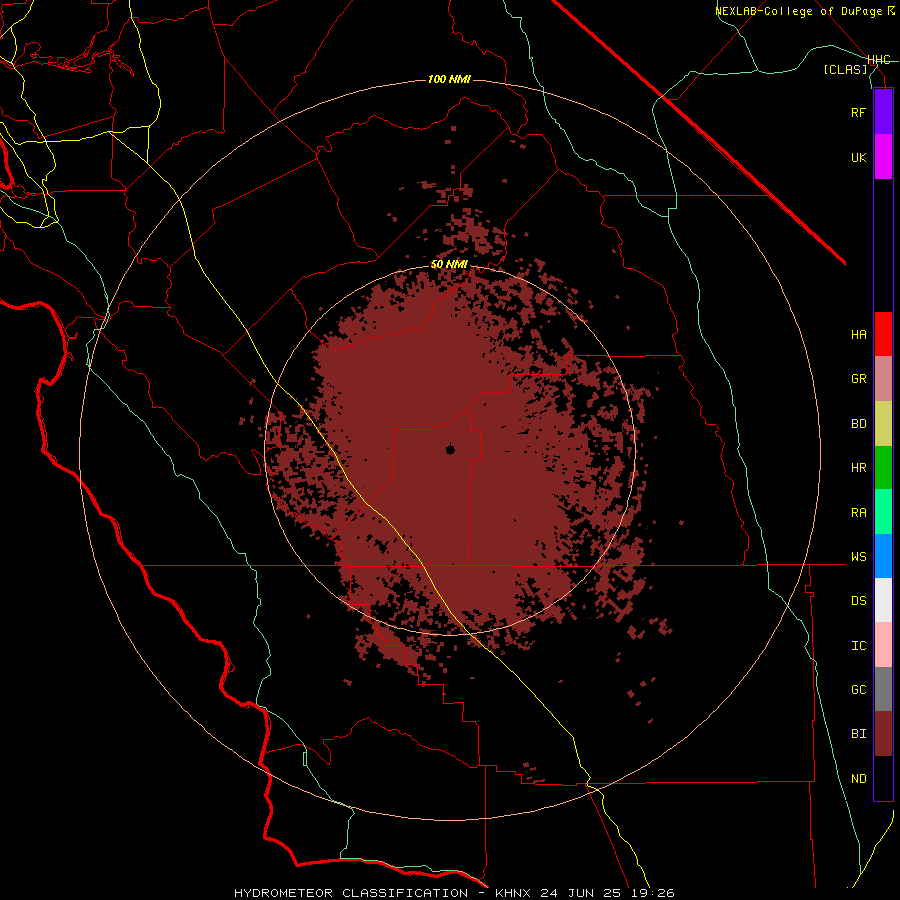Viewport: 900px width, 900px height.
Task: Click the RF purple legend swatch
Action: tap(883, 112)
